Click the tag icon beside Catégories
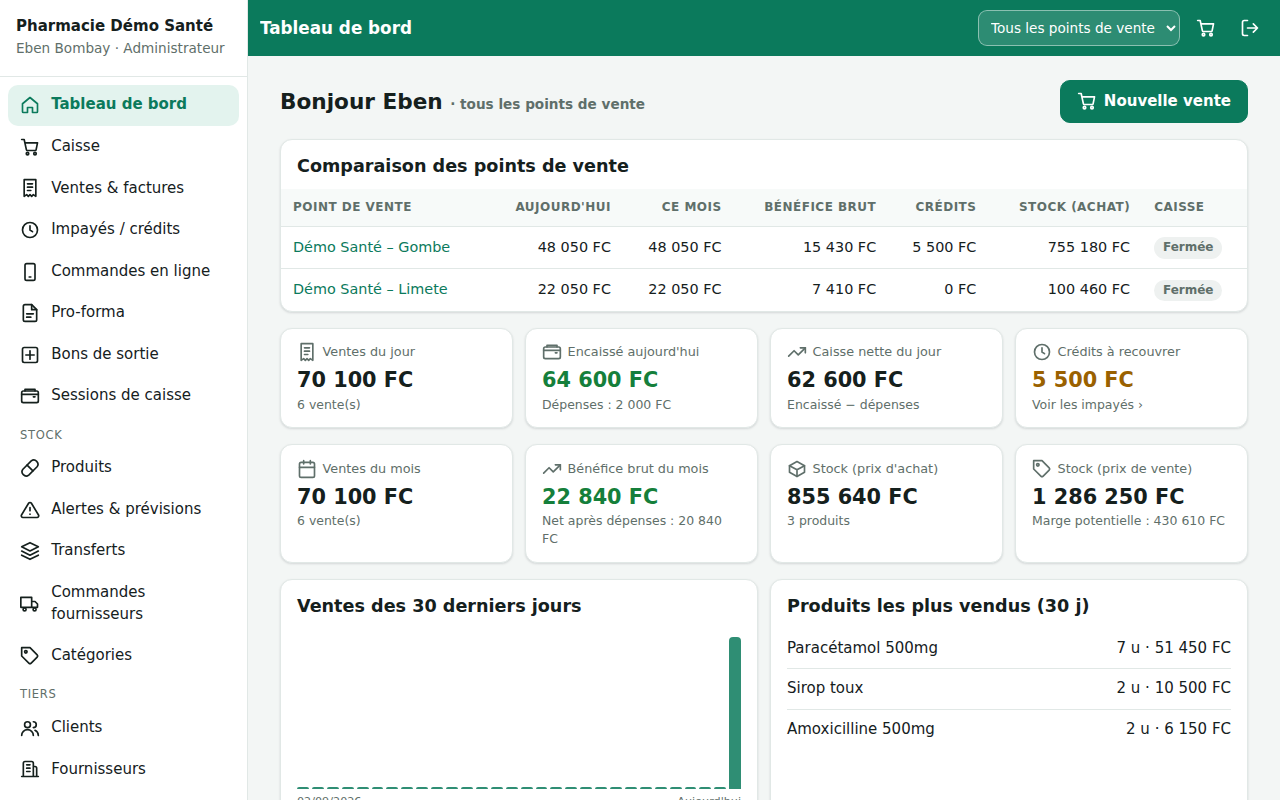This screenshot has height=800, width=1280. [x=30, y=655]
